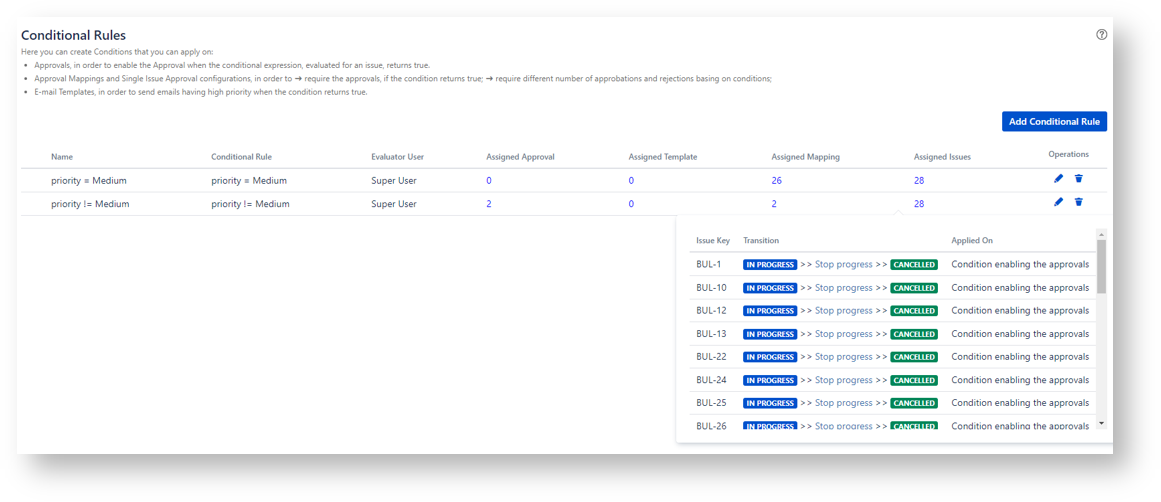Click the BUL-10 issue key
Image resolution: width=1161 pixels, height=502 pixels.
pos(711,288)
